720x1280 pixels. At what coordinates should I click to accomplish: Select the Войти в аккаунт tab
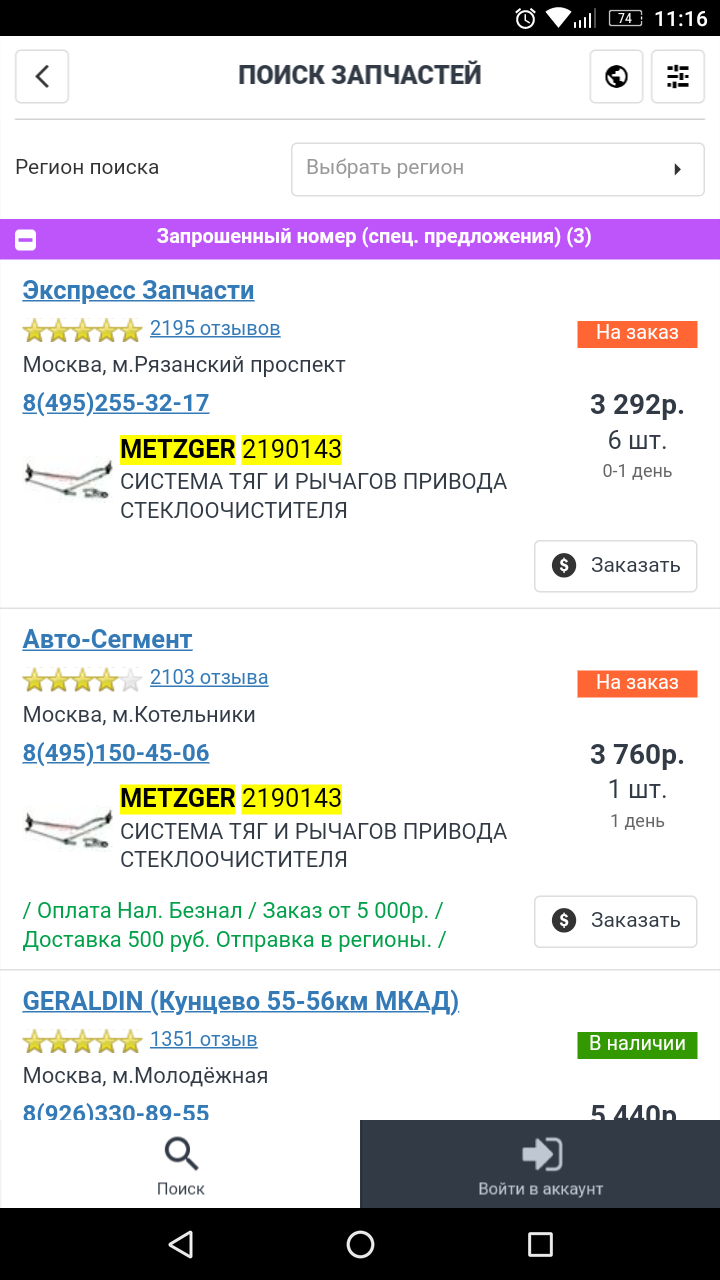540,1165
